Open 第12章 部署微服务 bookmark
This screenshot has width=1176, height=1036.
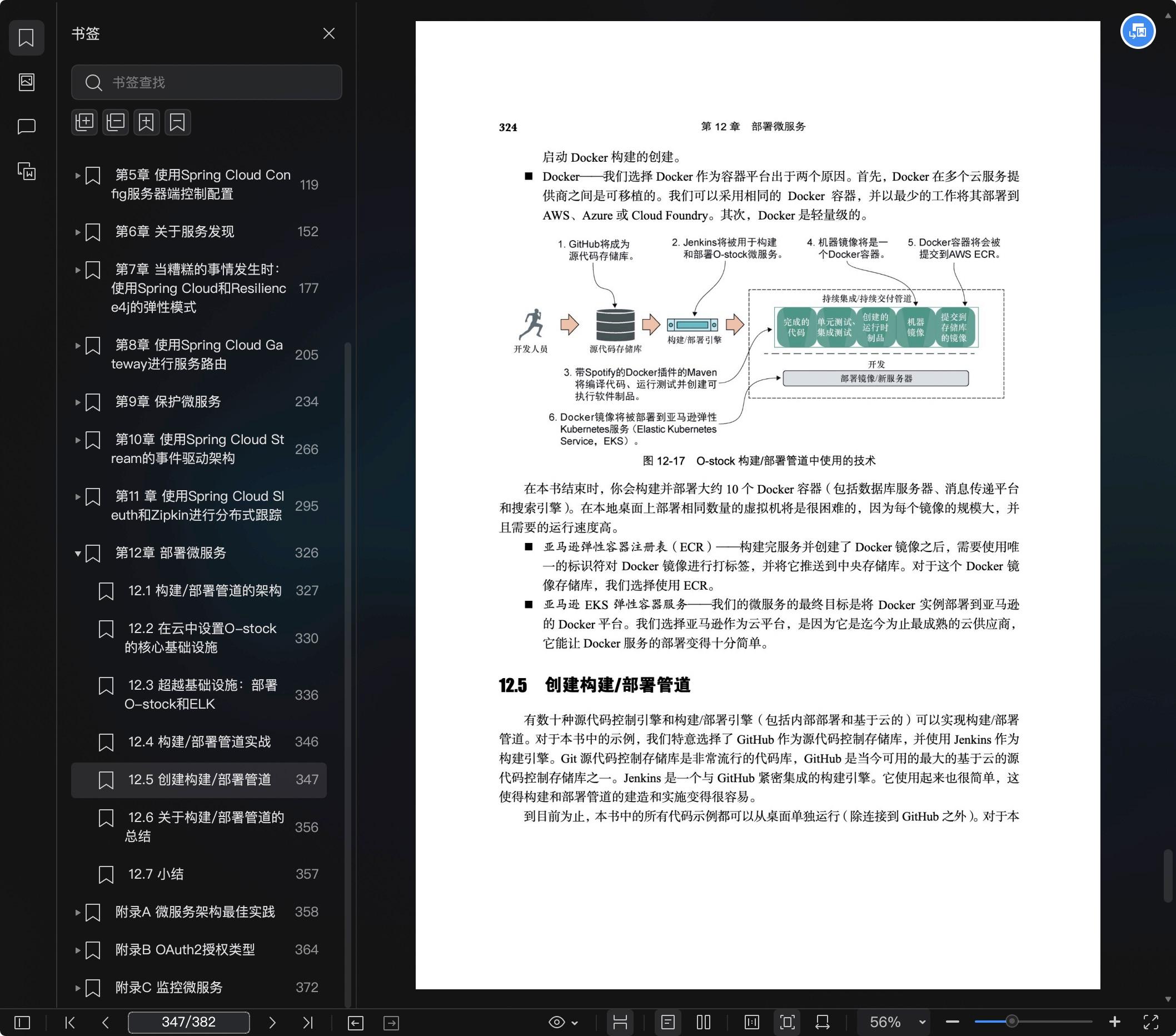(198, 553)
